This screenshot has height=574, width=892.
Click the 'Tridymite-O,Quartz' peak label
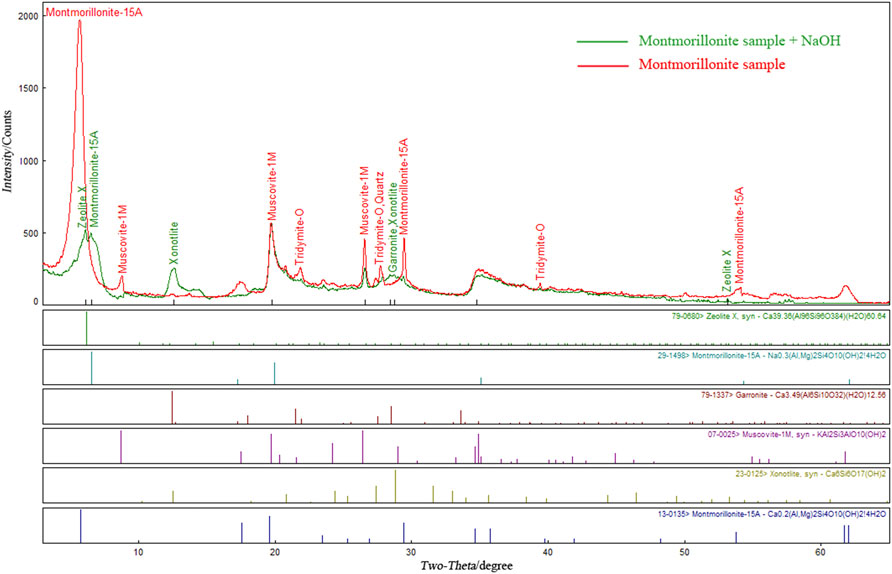(x=379, y=218)
